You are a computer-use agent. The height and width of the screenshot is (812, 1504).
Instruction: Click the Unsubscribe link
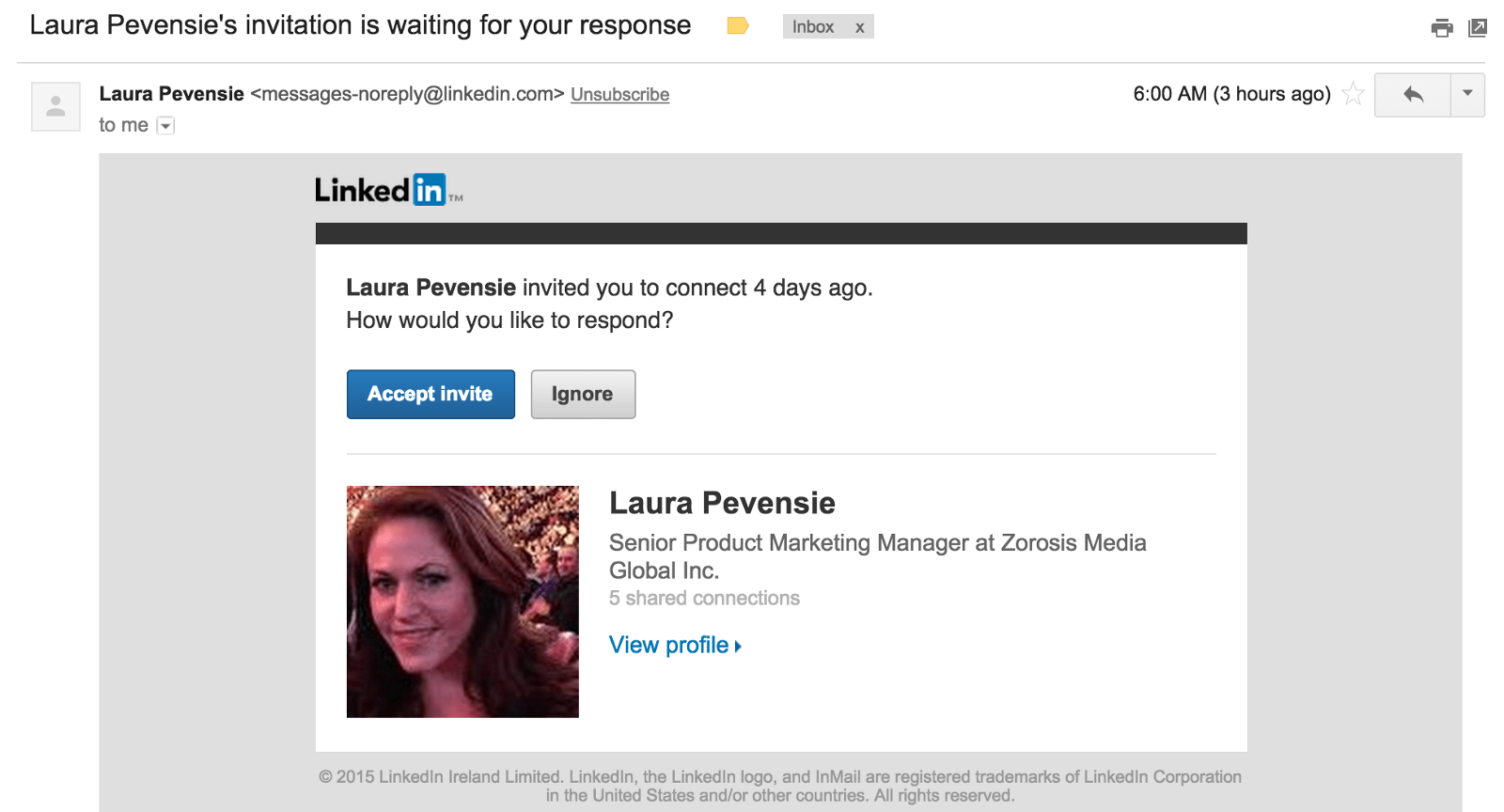coord(620,95)
